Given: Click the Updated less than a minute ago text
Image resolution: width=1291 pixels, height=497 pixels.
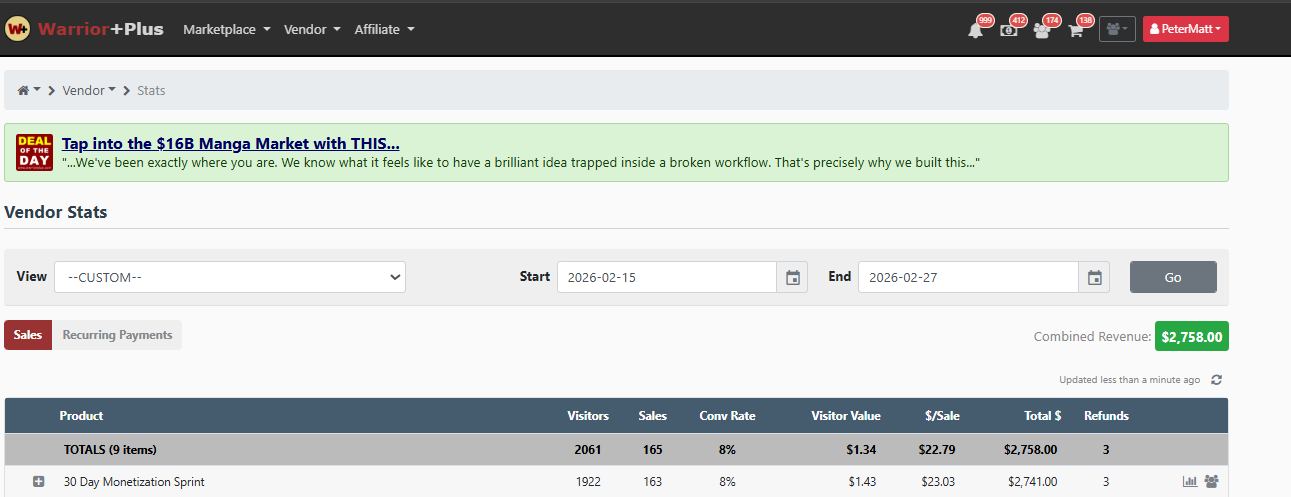Looking at the screenshot, I should click(1130, 380).
